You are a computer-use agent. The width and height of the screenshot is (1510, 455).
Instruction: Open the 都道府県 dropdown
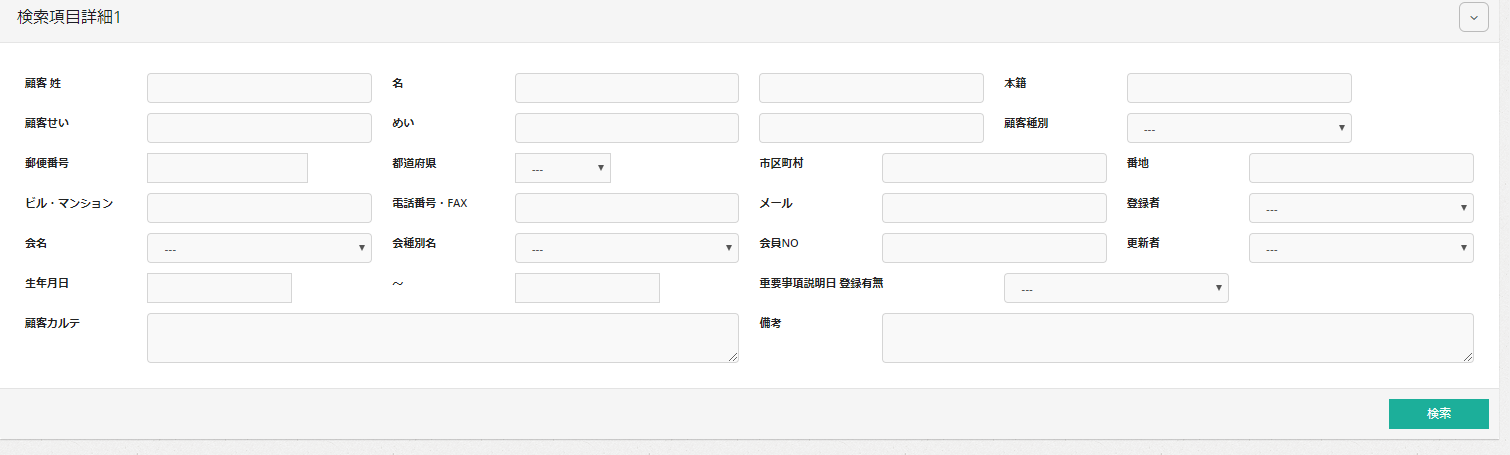click(562, 168)
